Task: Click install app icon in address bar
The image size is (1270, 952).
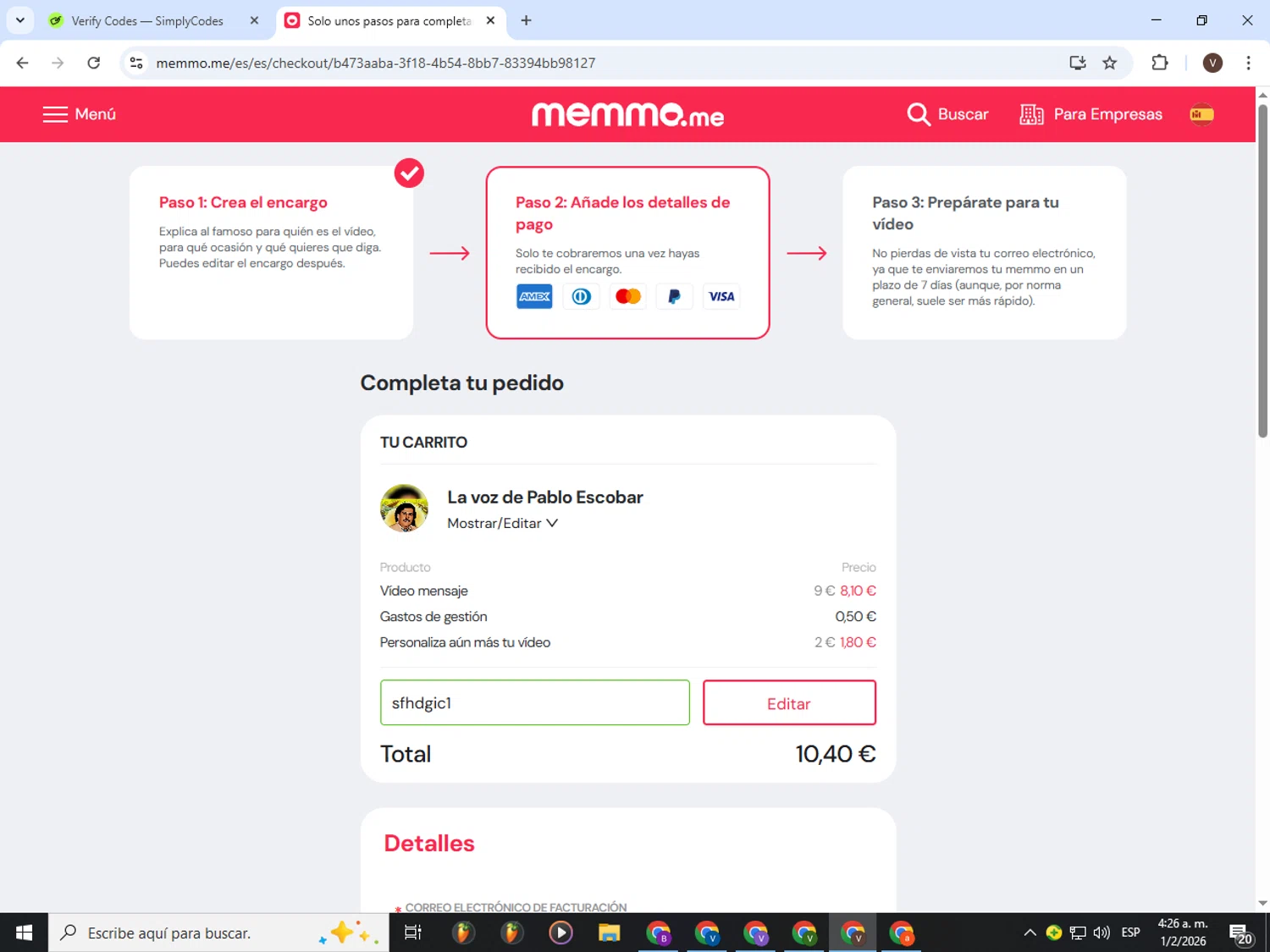Action: 1077,63
